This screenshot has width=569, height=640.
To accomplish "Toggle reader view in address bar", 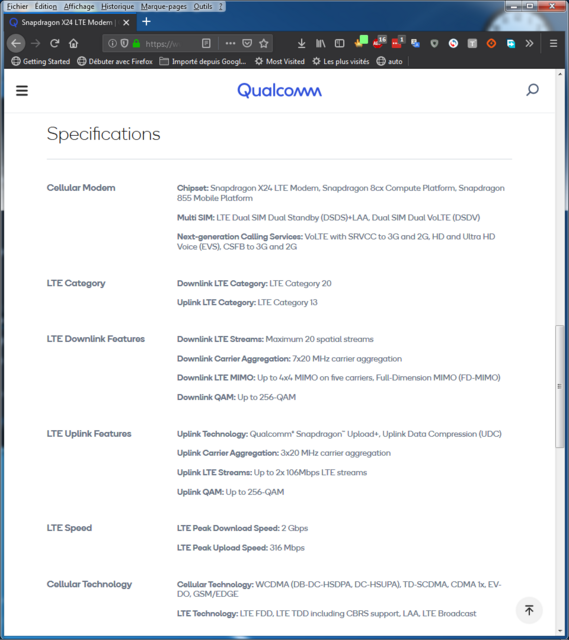I will pyautogui.click(x=206, y=43).
